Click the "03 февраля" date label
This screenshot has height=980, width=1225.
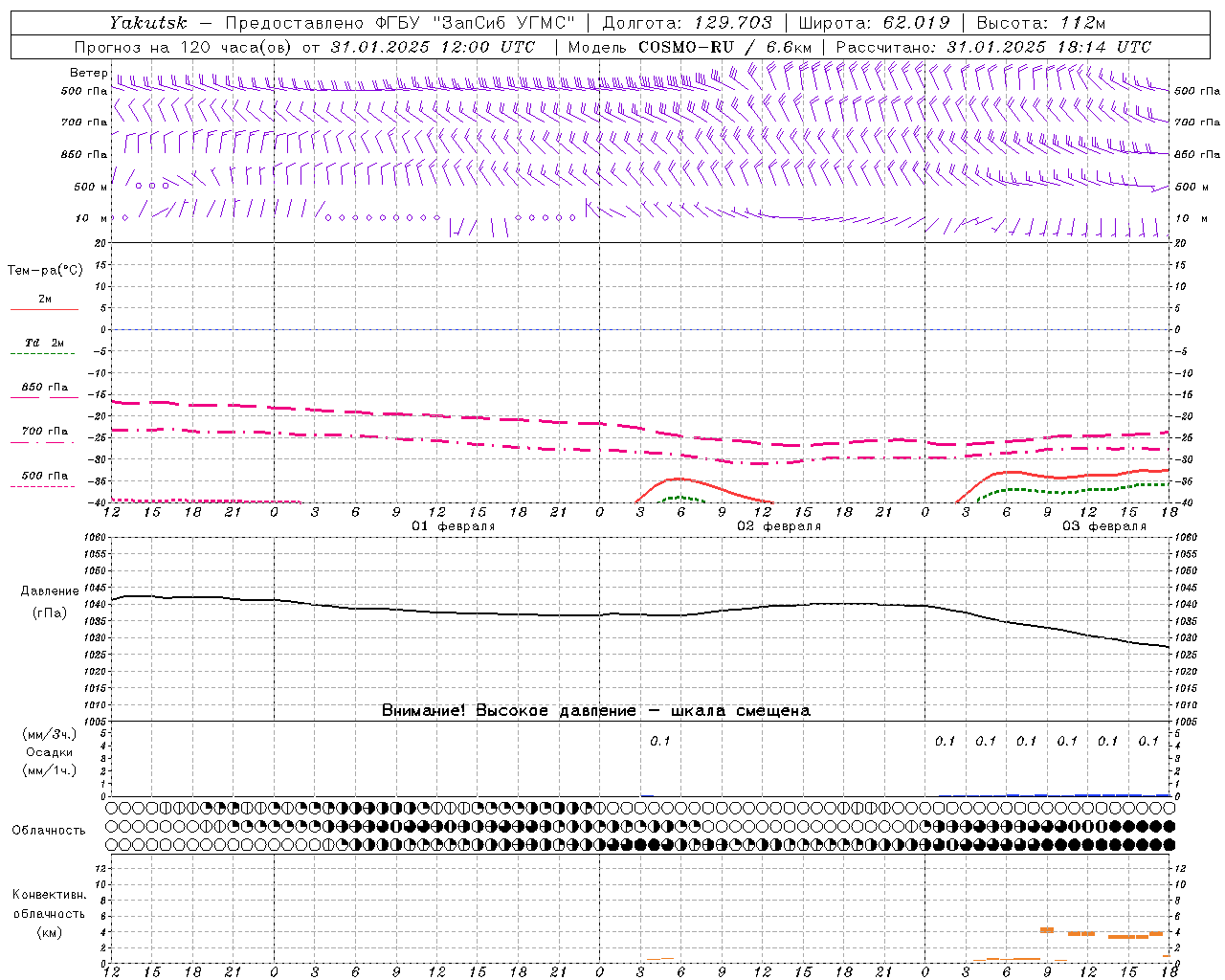[1104, 526]
